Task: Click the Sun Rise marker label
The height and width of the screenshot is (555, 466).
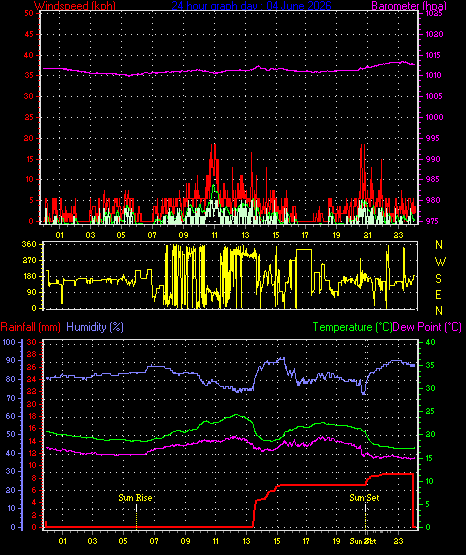Action: (135, 498)
